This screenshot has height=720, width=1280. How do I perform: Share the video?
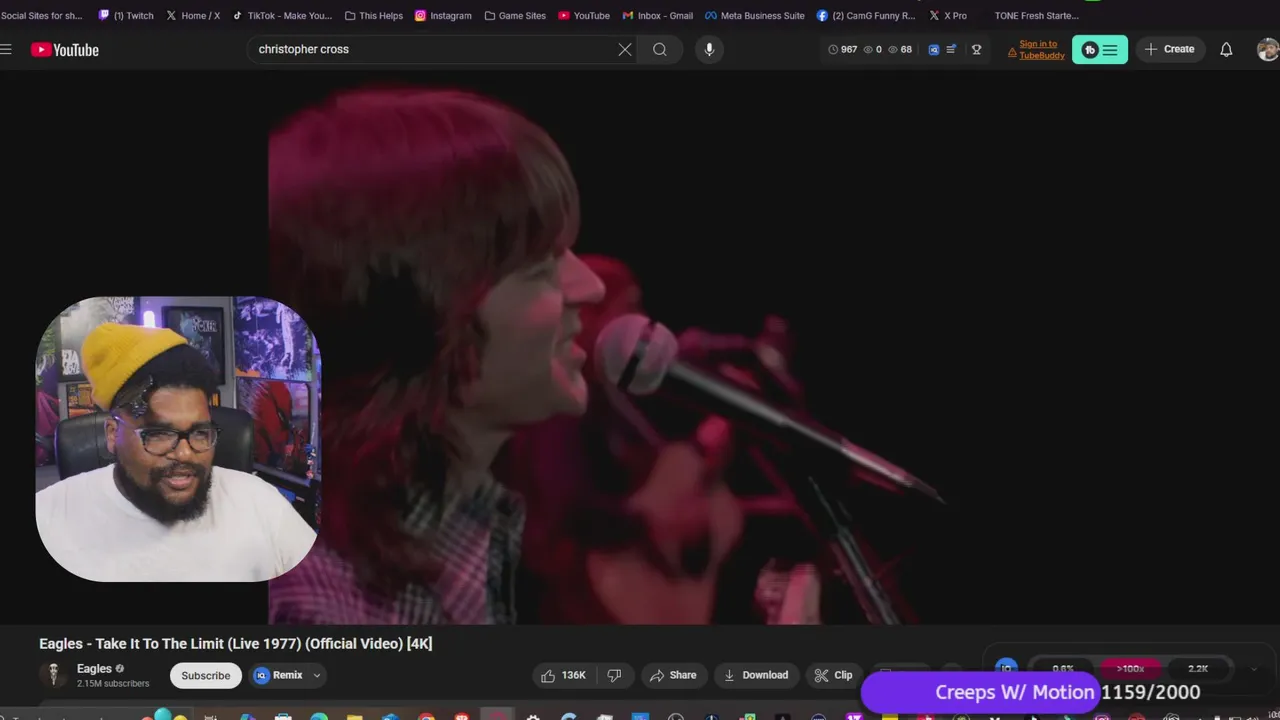[673, 675]
